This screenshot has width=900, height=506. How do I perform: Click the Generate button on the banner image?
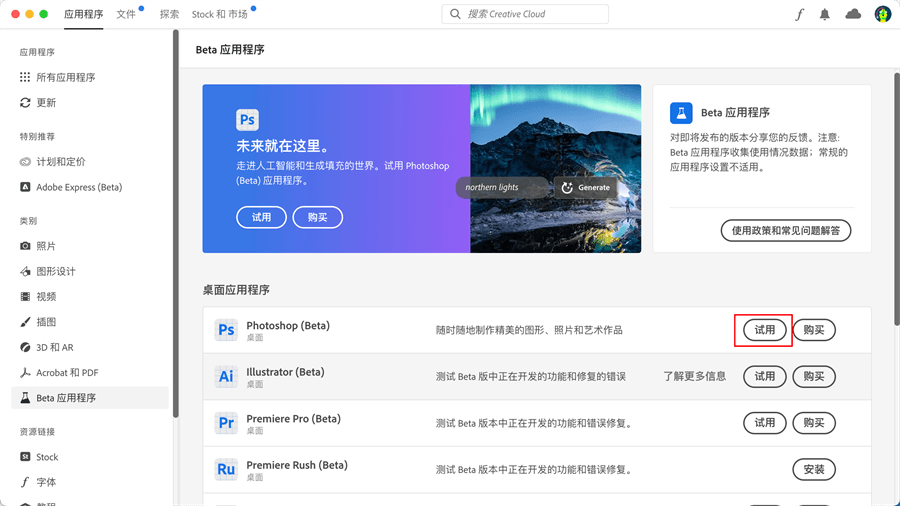pos(586,188)
